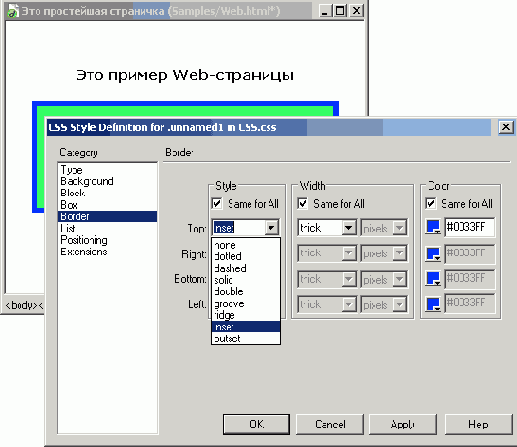This screenshot has height=447, width=517.
Task: Toggle Width Same for All checkbox
Action: click(x=302, y=203)
